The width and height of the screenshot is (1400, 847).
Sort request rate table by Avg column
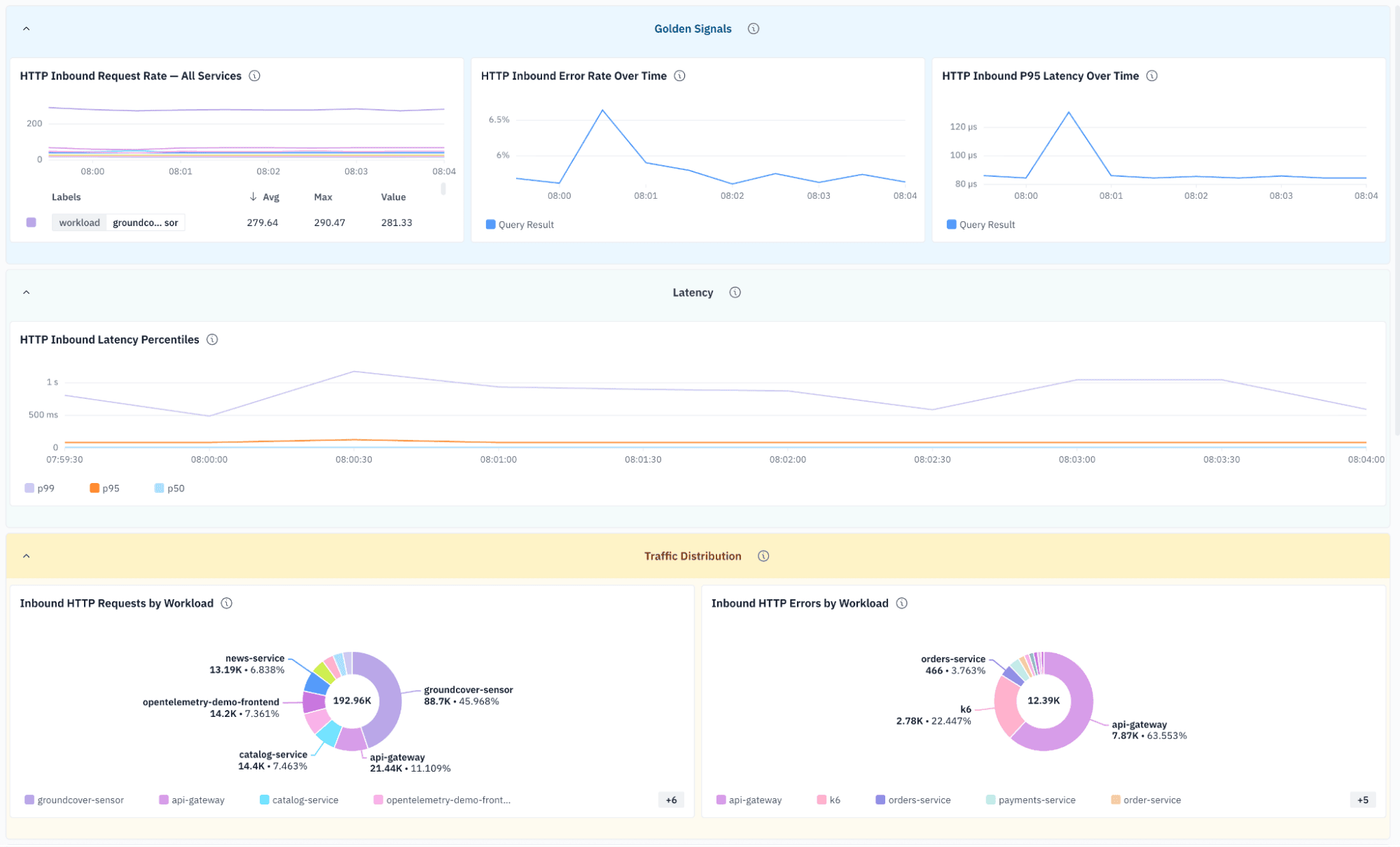point(264,197)
